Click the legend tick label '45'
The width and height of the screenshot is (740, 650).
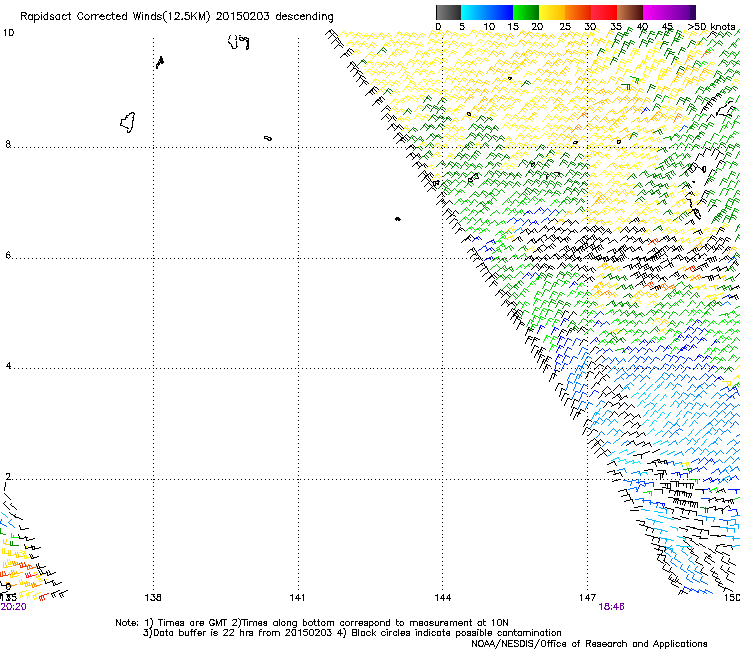[667, 27]
